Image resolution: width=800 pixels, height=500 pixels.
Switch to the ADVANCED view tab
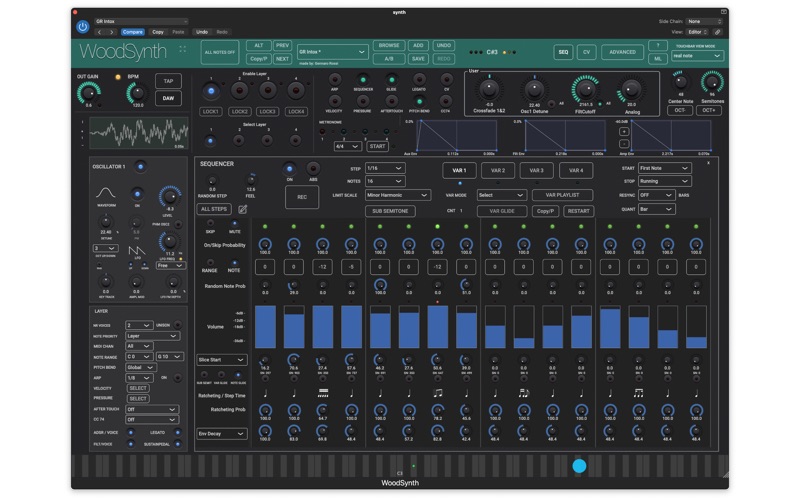[x=622, y=52]
